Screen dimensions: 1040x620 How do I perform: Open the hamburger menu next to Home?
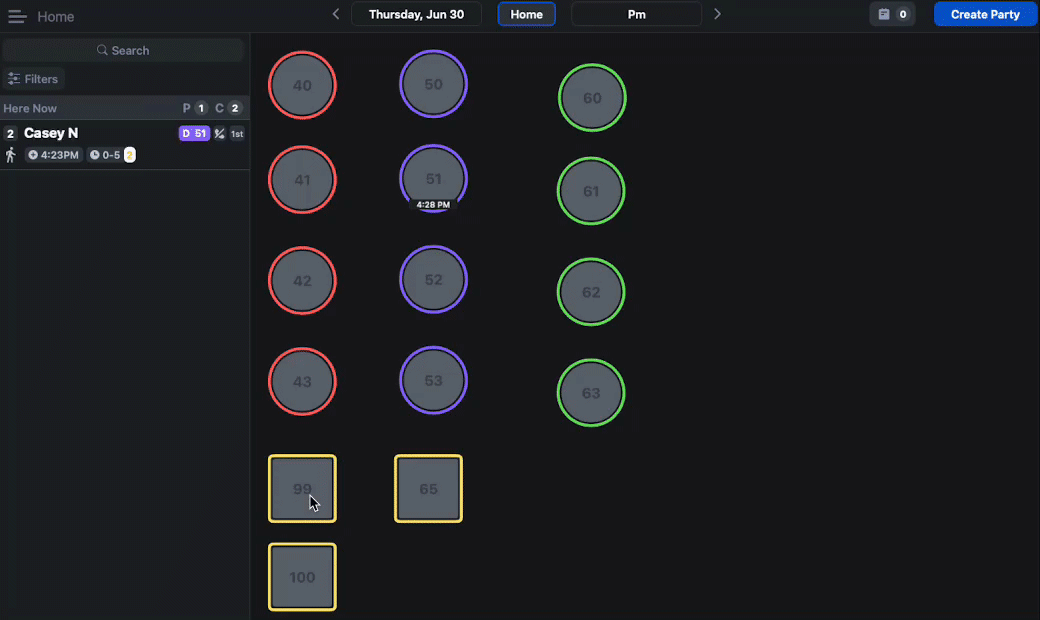pyautogui.click(x=17, y=16)
